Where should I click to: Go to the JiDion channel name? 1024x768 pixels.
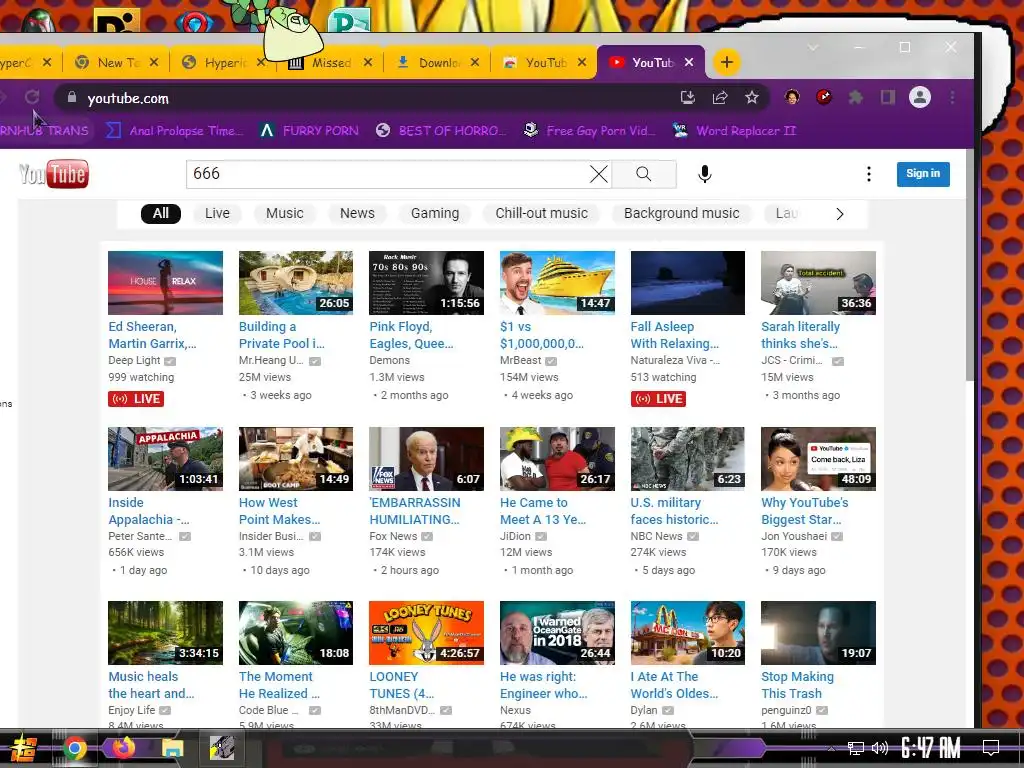(515, 536)
